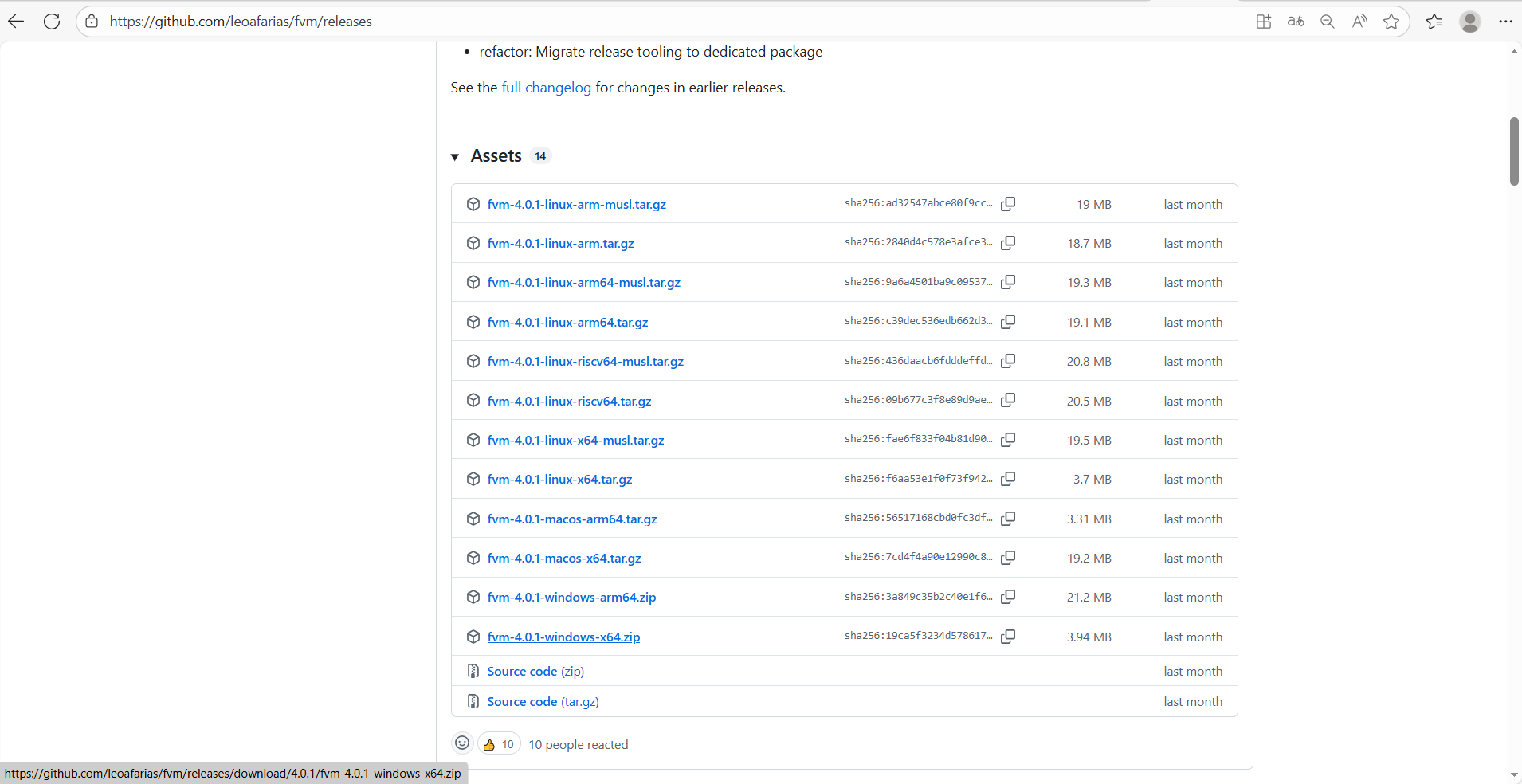Download fvm-4.0.1-linux-arm64-musl.tar.gz
Viewport: 1522px width, 784px height.
(x=583, y=283)
